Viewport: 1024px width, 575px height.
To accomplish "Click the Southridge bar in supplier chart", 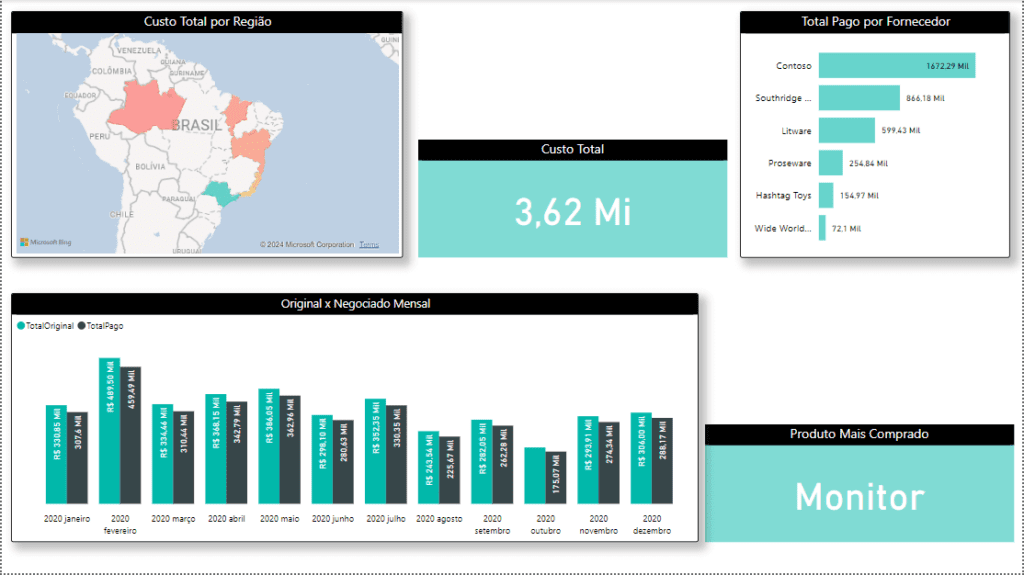I will [x=859, y=98].
